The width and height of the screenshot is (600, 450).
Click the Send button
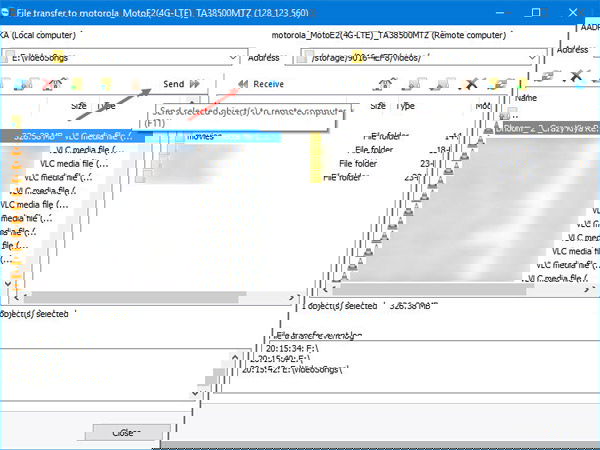[x=182, y=84]
